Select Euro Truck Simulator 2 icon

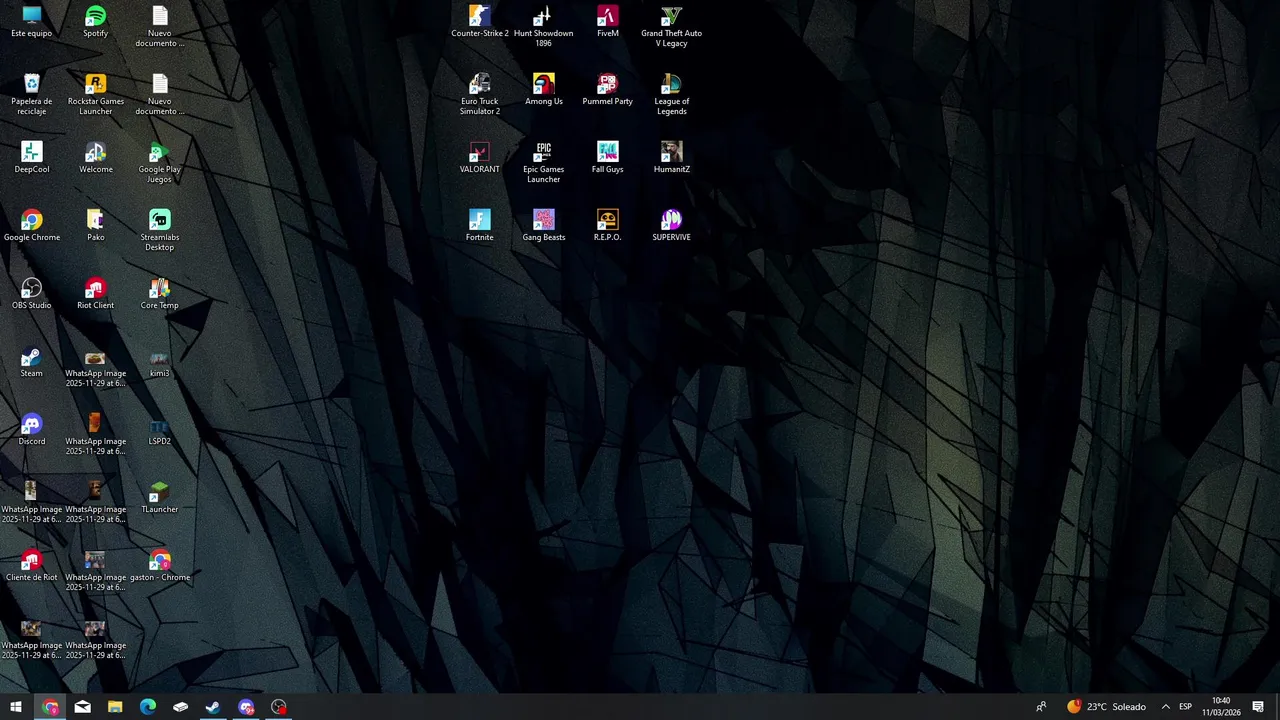(480, 94)
